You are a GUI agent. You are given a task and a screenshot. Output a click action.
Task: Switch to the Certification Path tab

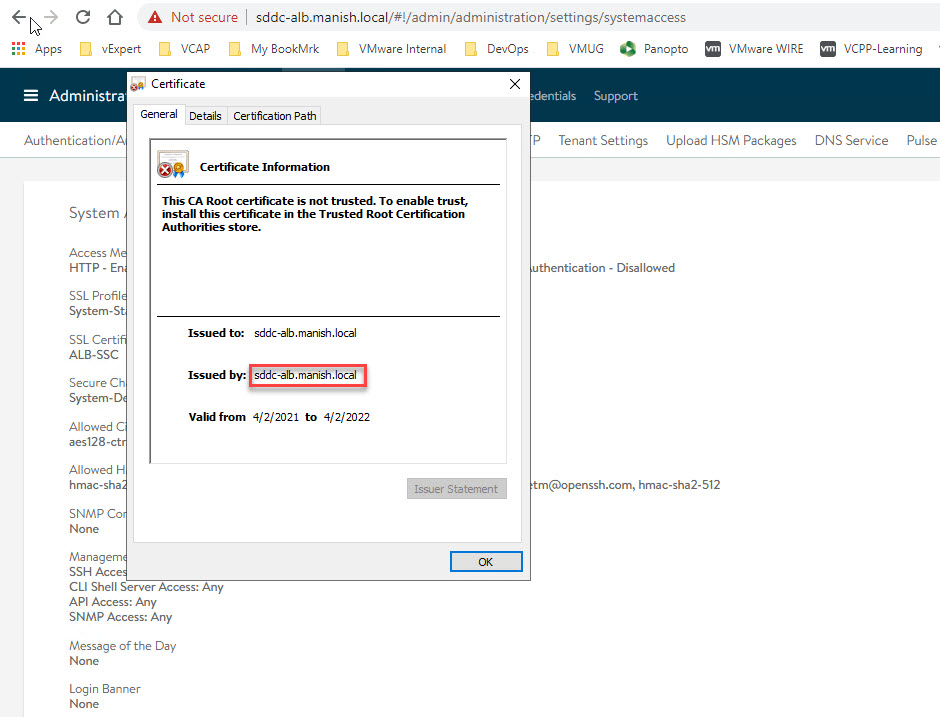point(275,116)
